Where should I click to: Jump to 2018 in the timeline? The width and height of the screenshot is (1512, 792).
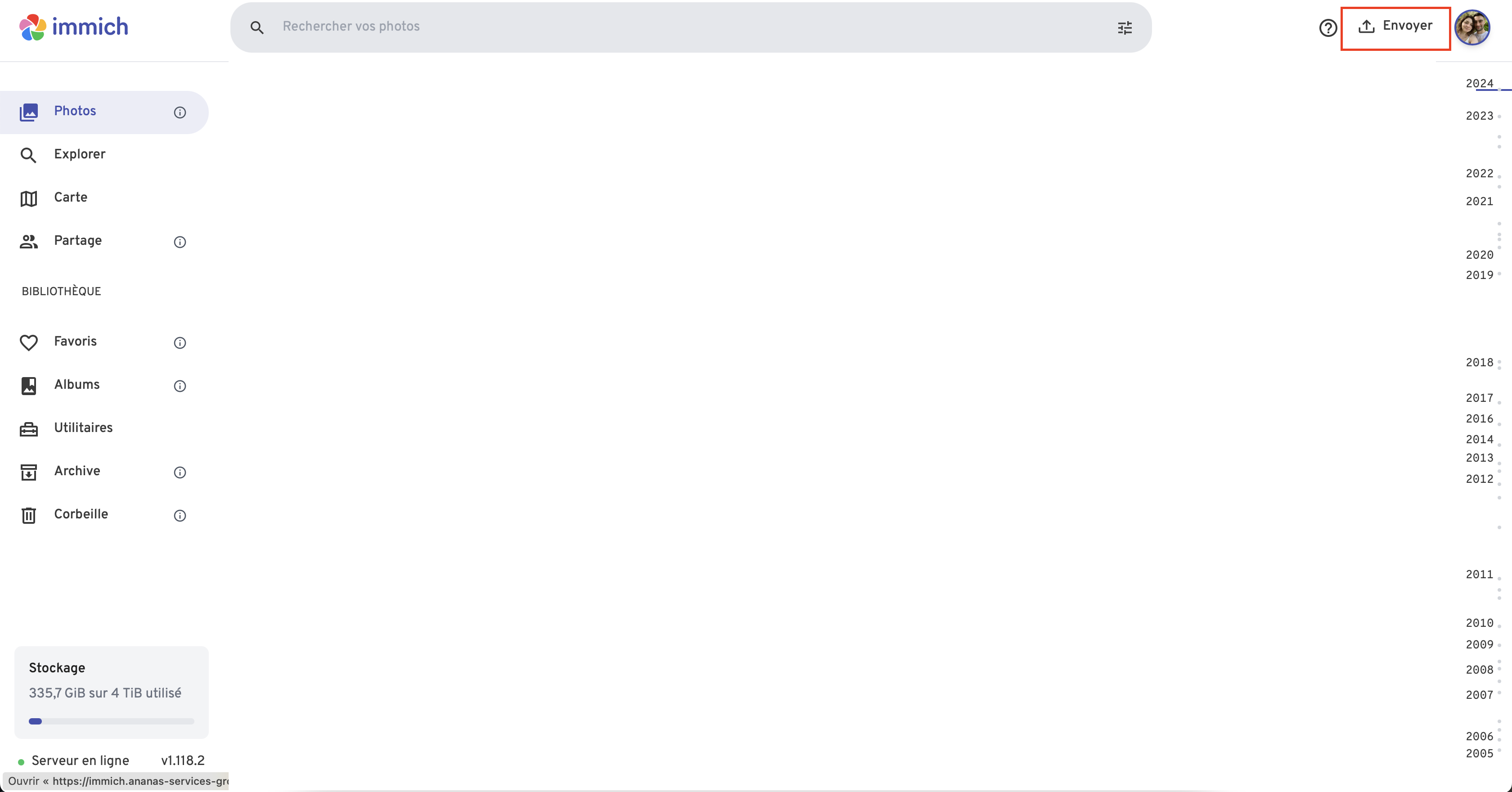click(1479, 363)
